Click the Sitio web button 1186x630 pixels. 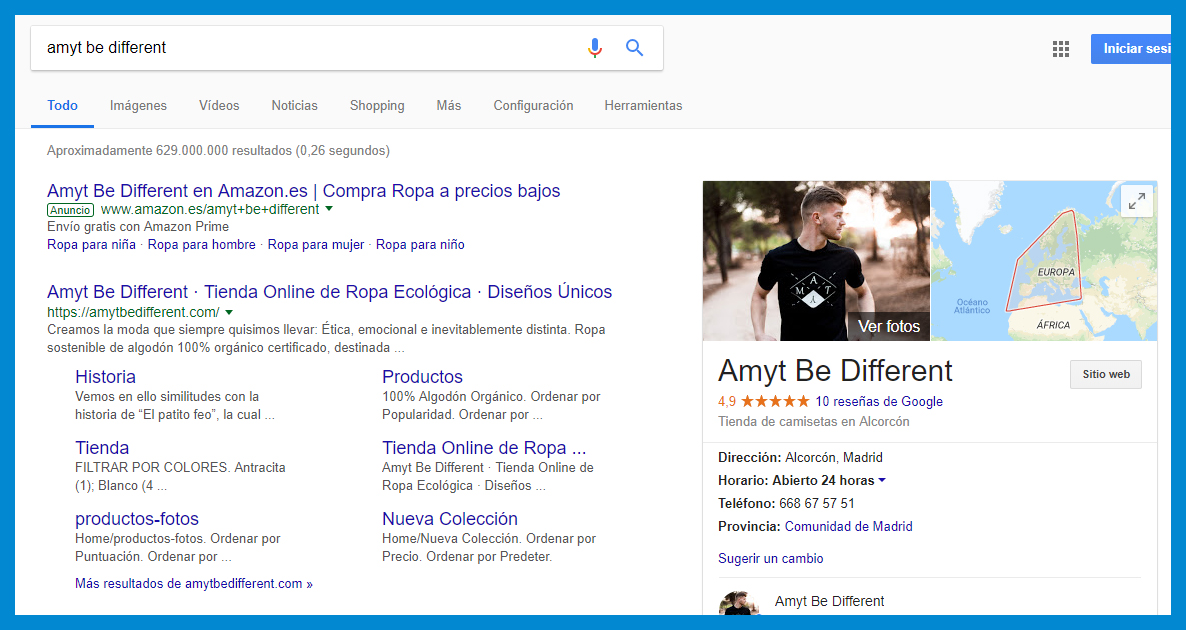(x=1106, y=374)
